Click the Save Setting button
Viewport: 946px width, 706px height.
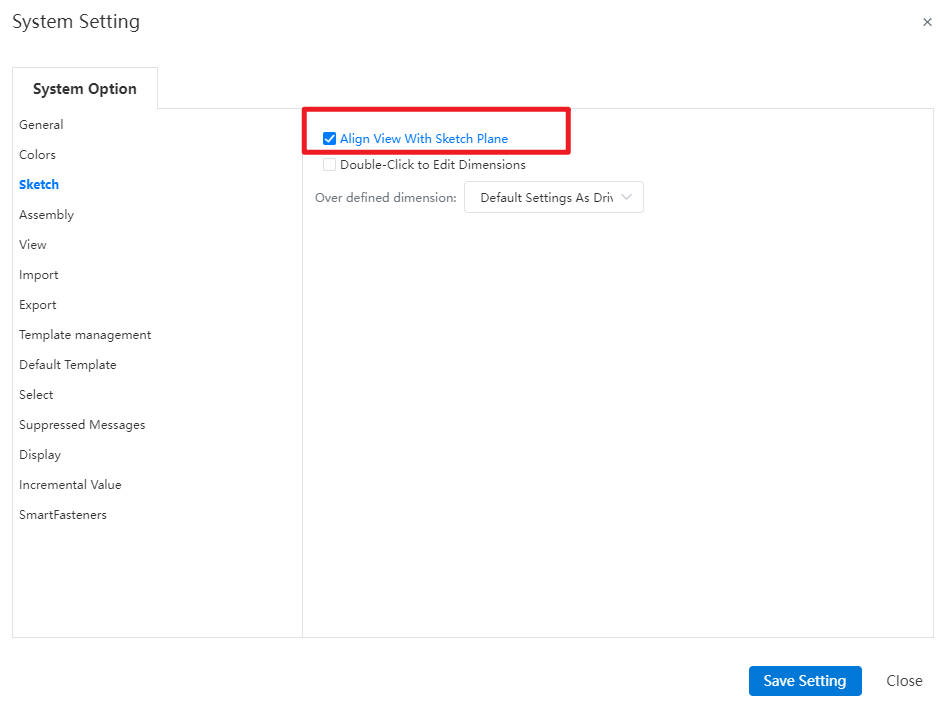click(805, 681)
